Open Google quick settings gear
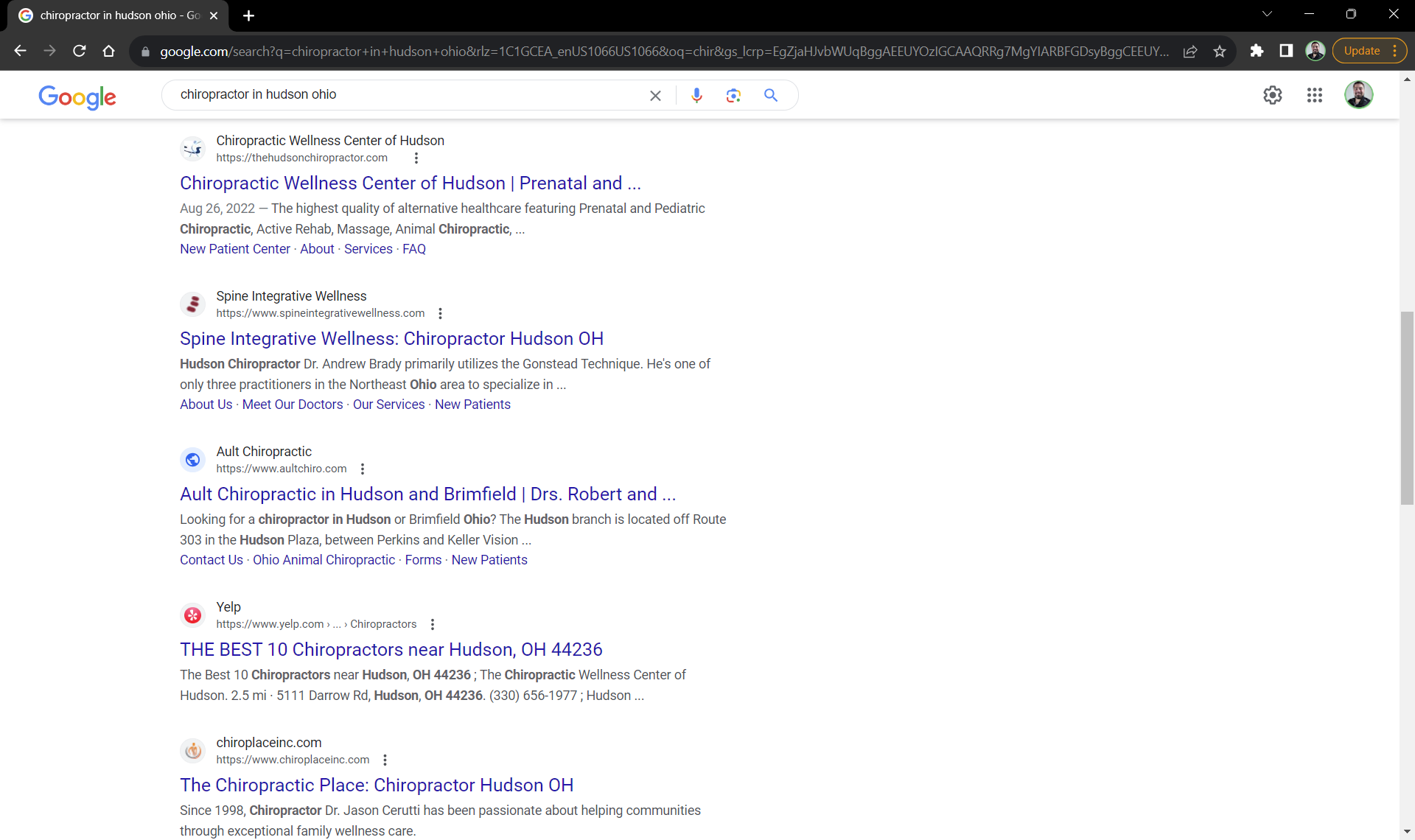The image size is (1415, 840). click(1273, 95)
